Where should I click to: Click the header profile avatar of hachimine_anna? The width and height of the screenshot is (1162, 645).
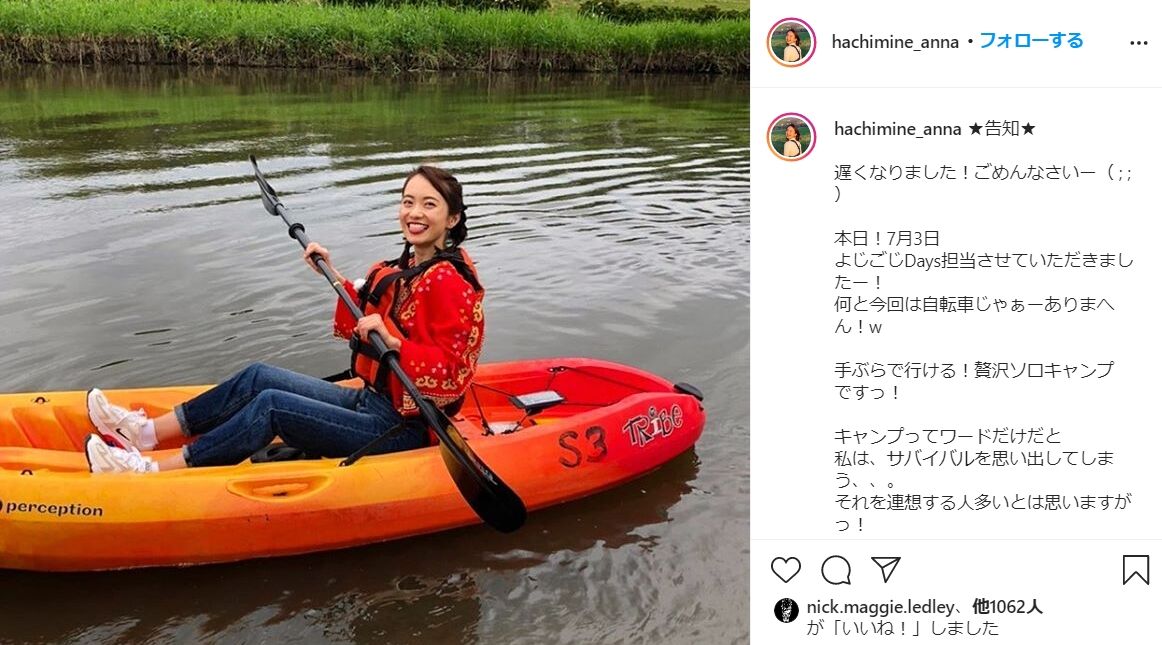tap(791, 42)
